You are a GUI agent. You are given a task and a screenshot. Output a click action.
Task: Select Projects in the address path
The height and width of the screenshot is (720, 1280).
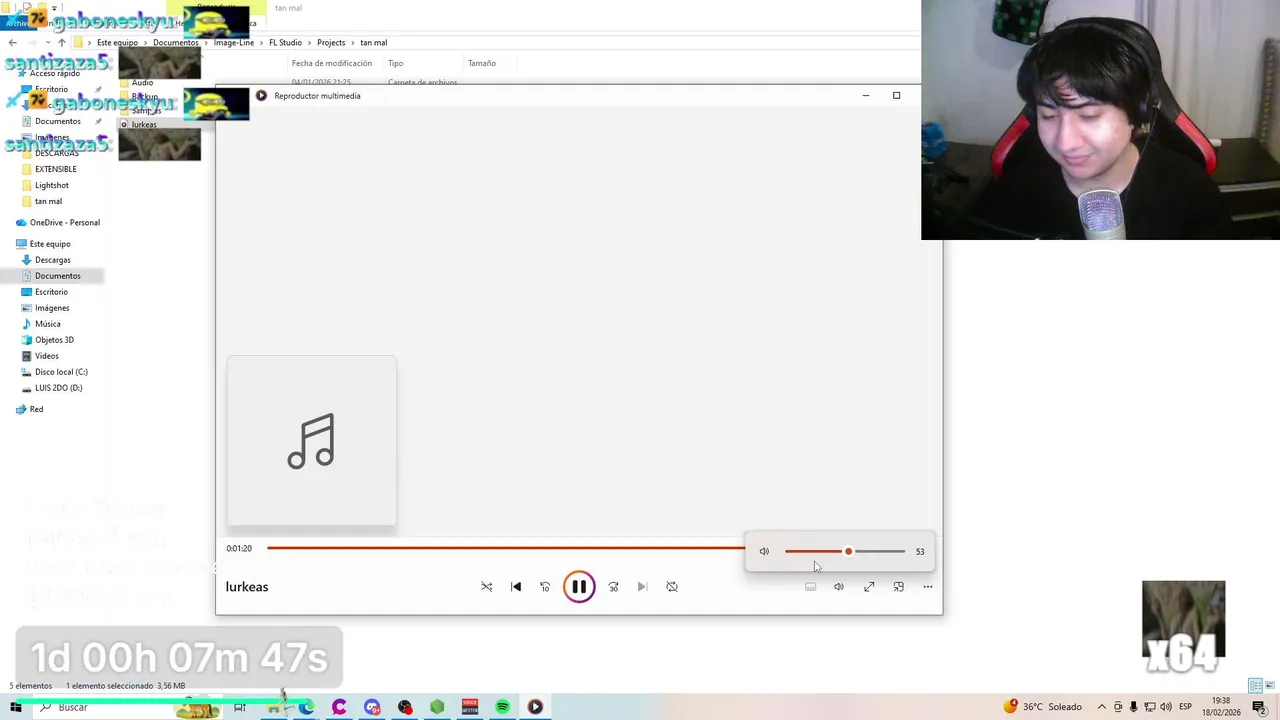(331, 42)
